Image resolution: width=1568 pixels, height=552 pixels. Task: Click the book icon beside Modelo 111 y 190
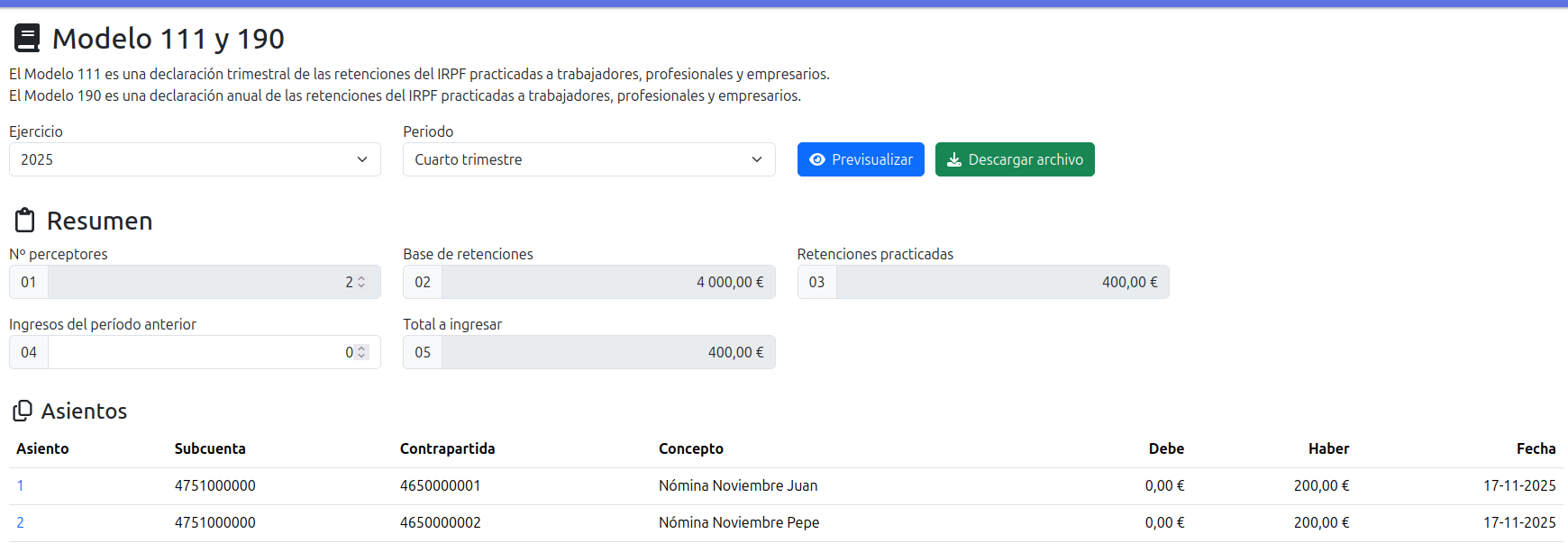(27, 39)
